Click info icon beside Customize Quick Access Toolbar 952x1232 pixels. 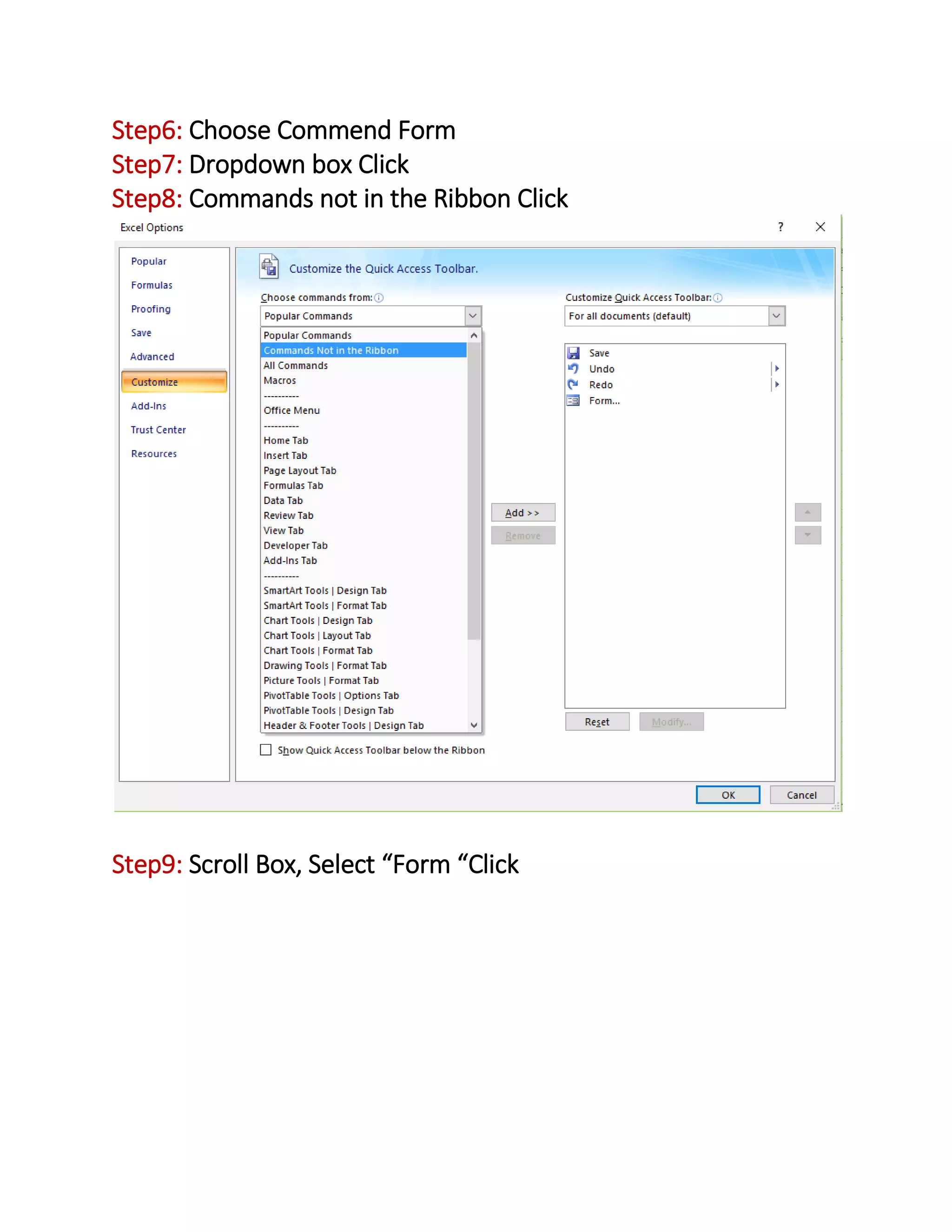click(x=718, y=298)
